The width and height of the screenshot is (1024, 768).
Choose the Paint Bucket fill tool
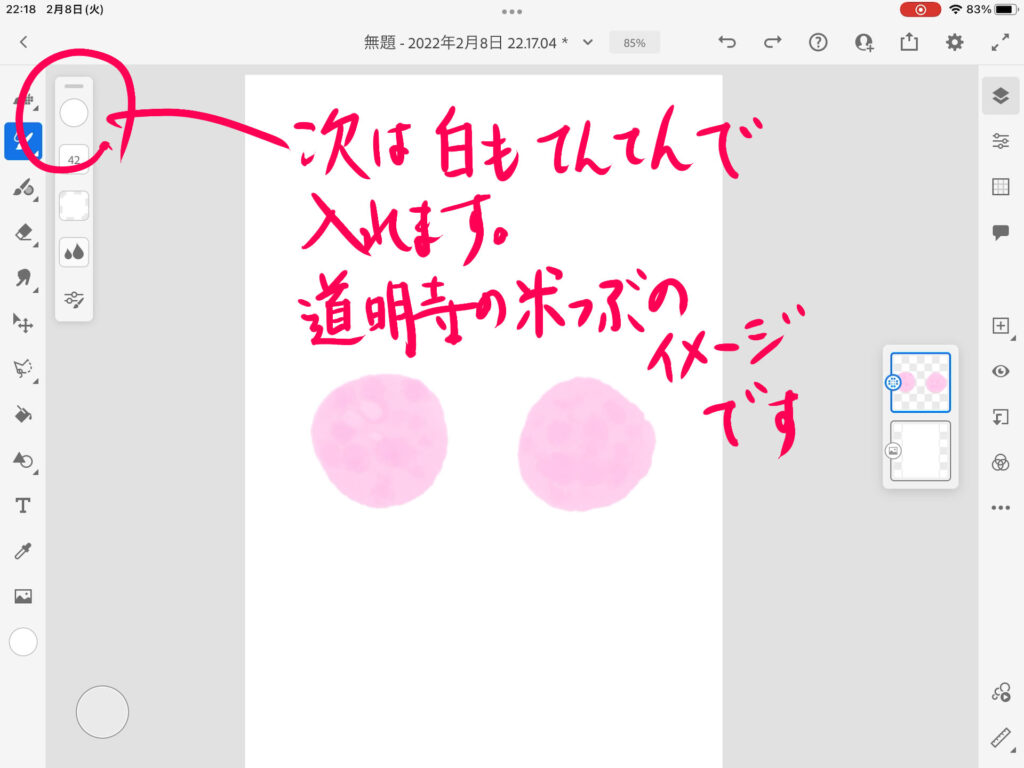(x=23, y=414)
